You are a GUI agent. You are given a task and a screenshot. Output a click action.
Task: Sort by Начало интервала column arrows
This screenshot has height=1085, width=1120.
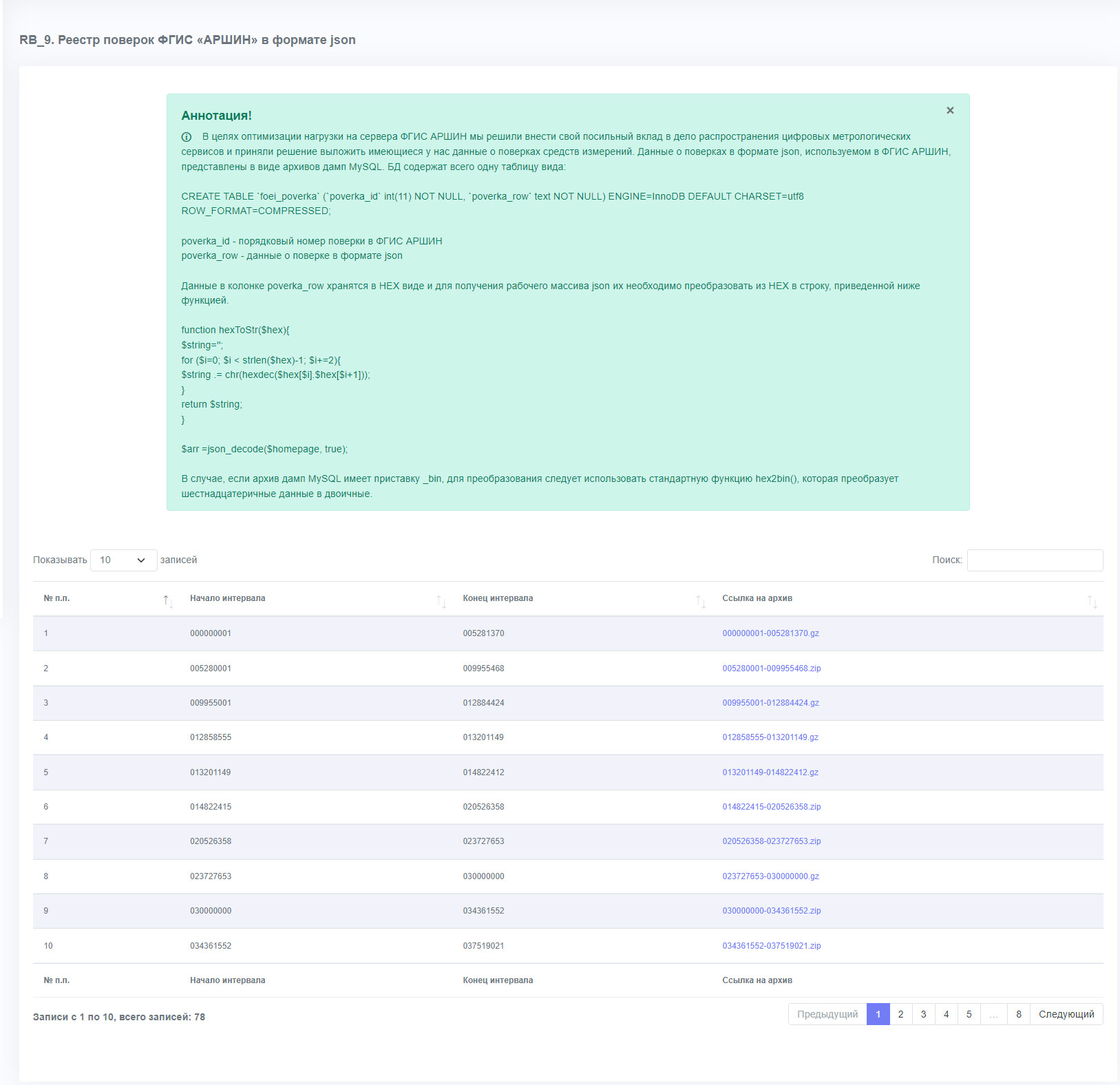pyautogui.click(x=441, y=601)
